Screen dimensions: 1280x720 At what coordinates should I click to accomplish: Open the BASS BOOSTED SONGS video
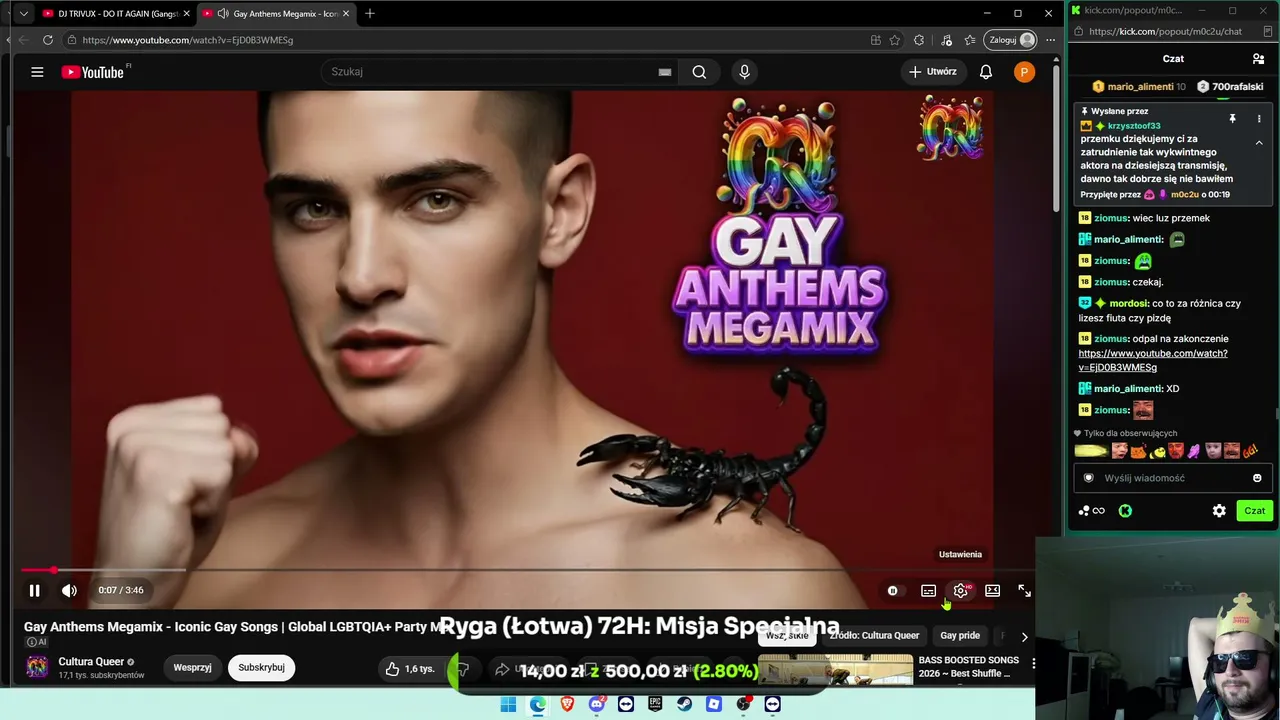tap(969, 667)
